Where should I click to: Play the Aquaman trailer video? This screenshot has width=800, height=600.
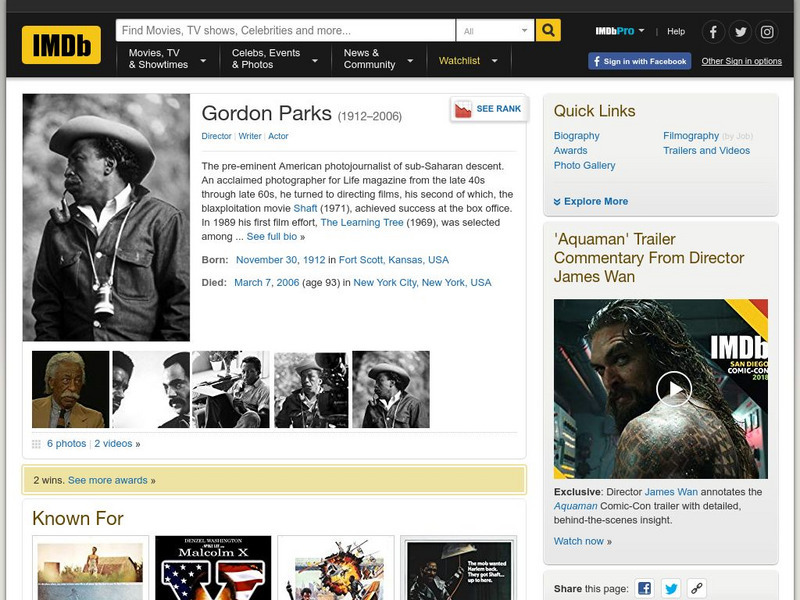click(673, 389)
